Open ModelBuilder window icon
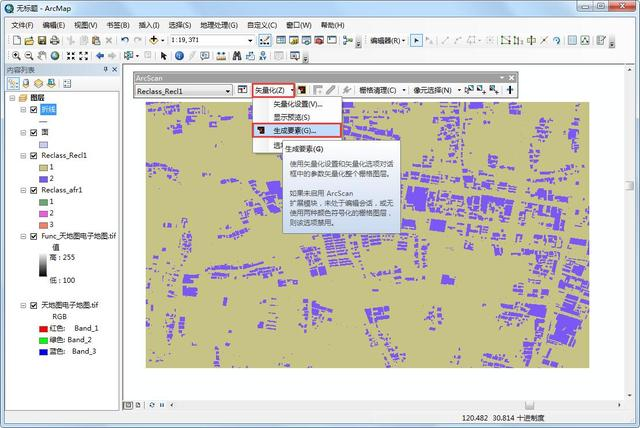This screenshot has width=640, height=428. coord(348,40)
